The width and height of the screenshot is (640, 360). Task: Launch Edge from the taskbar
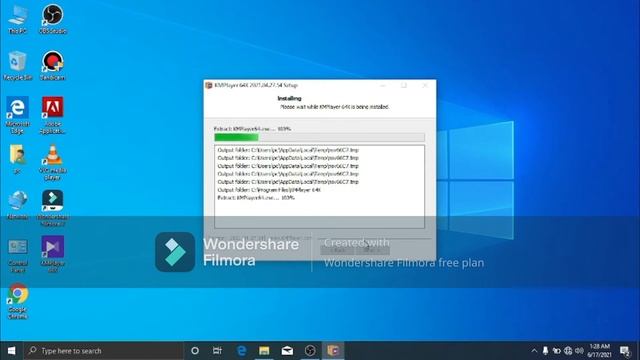(x=241, y=351)
